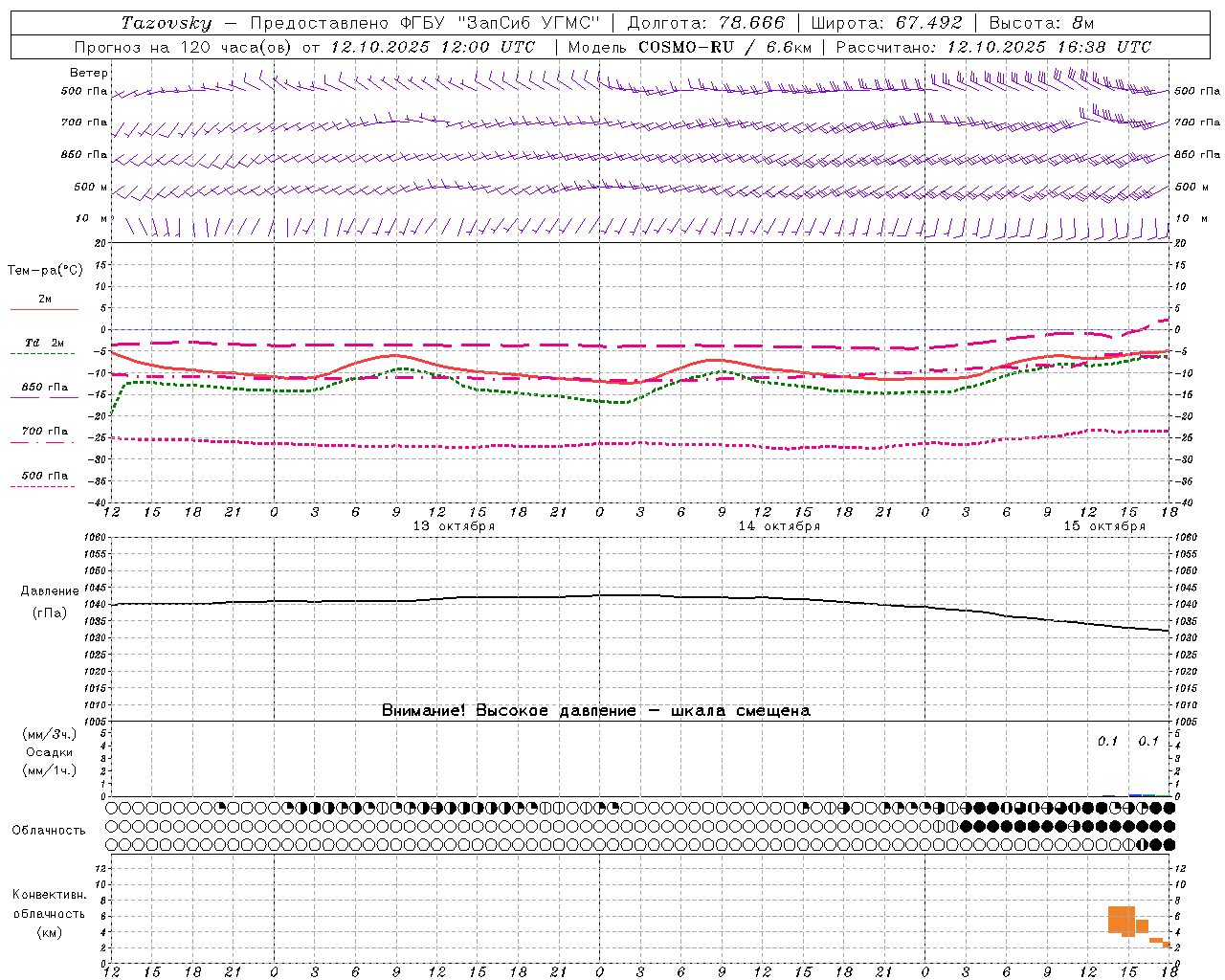Viewport: 1225px width, 980px height.
Task: Click the Тем-ра(°C) axis title
Action: click(45, 271)
